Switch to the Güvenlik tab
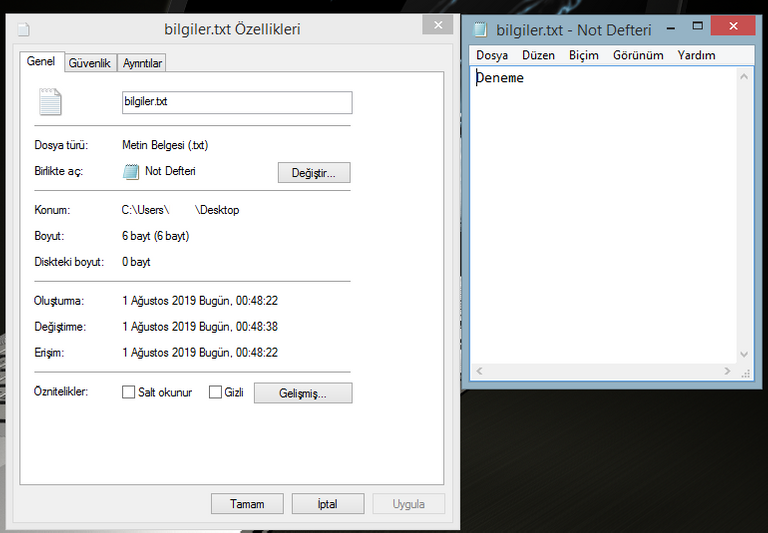This screenshot has height=533, width=768. [90, 63]
